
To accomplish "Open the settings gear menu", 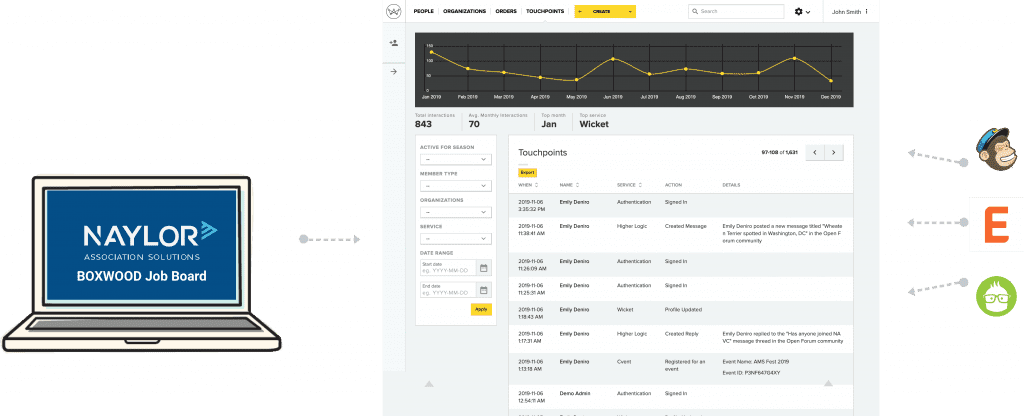I will pos(802,12).
